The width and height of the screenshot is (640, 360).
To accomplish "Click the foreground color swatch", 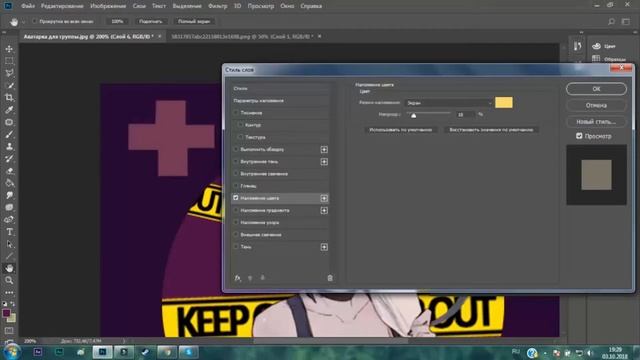I will 6,313.
